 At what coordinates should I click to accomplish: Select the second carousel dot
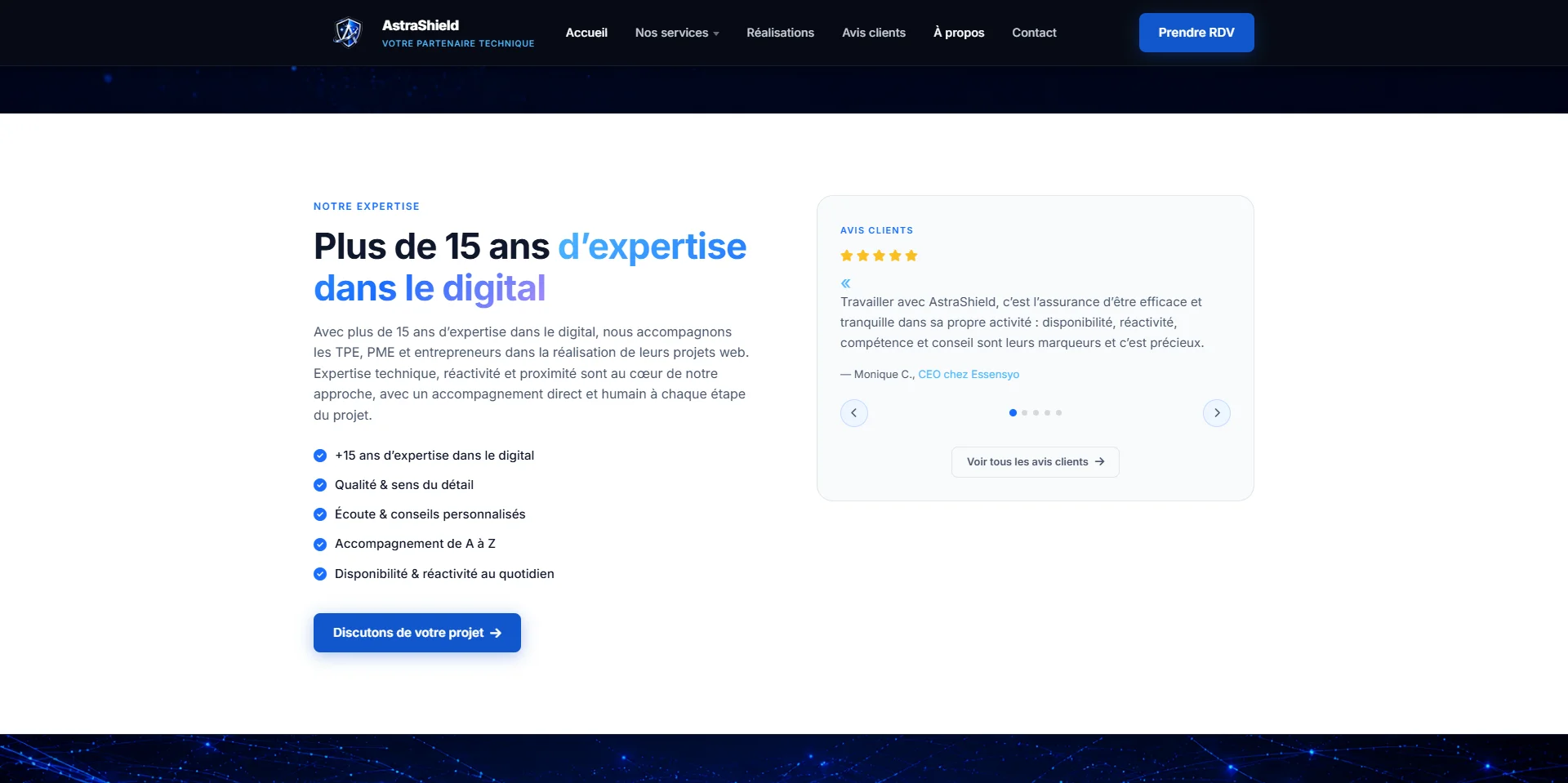(1025, 413)
